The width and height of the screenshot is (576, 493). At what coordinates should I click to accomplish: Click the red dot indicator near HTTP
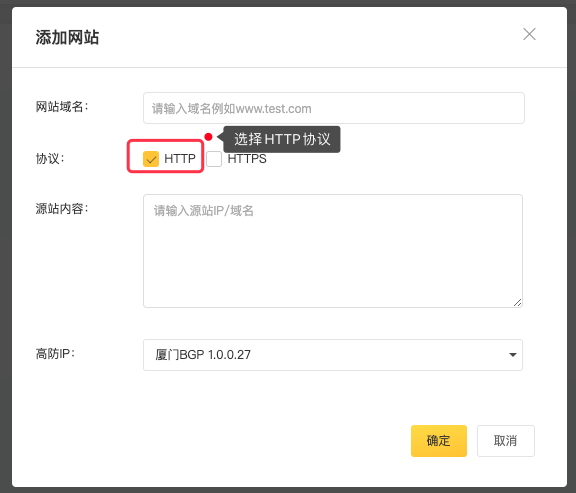pyautogui.click(x=208, y=137)
